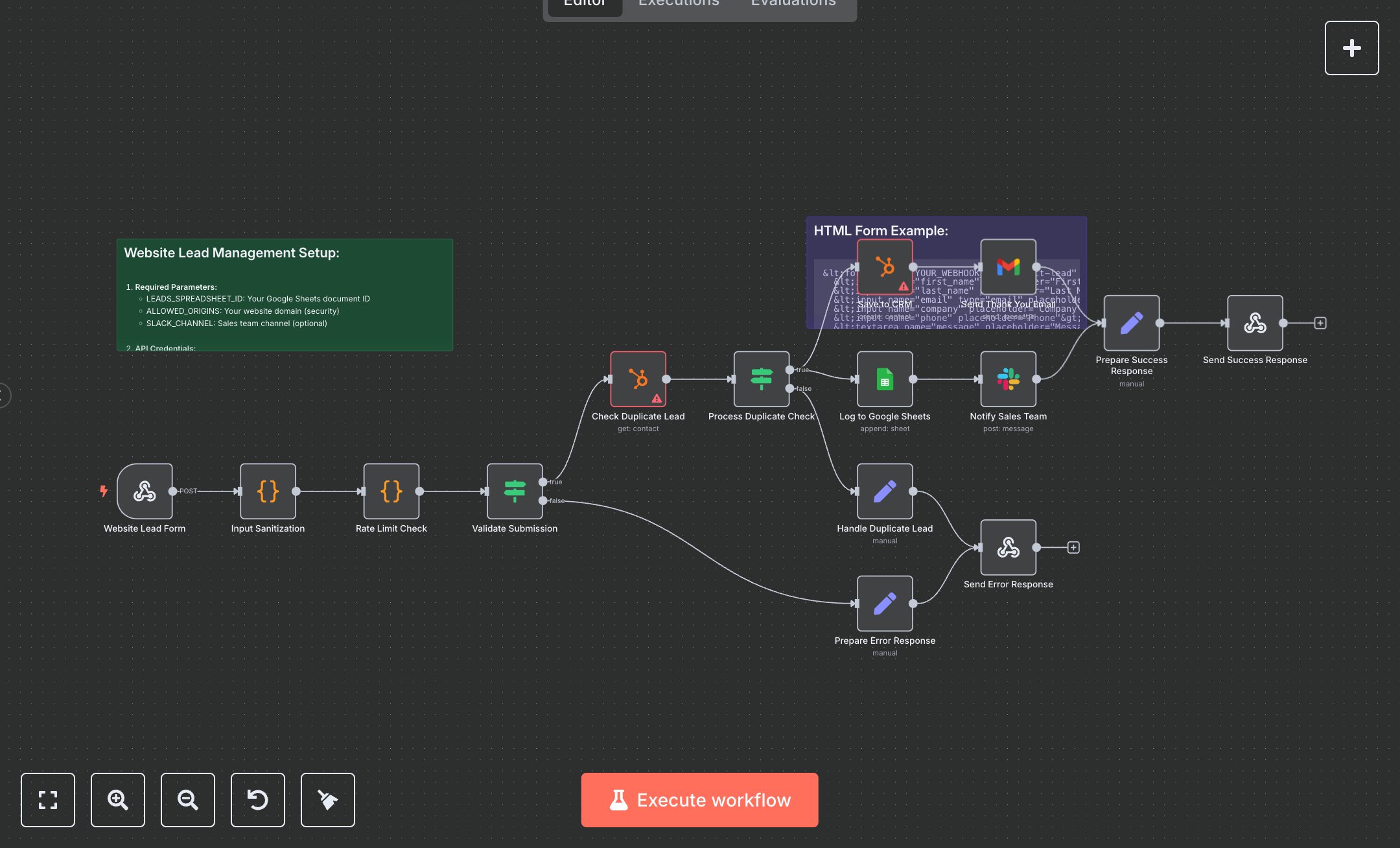
Task: Fit the workflow to the view
Action: click(47, 800)
